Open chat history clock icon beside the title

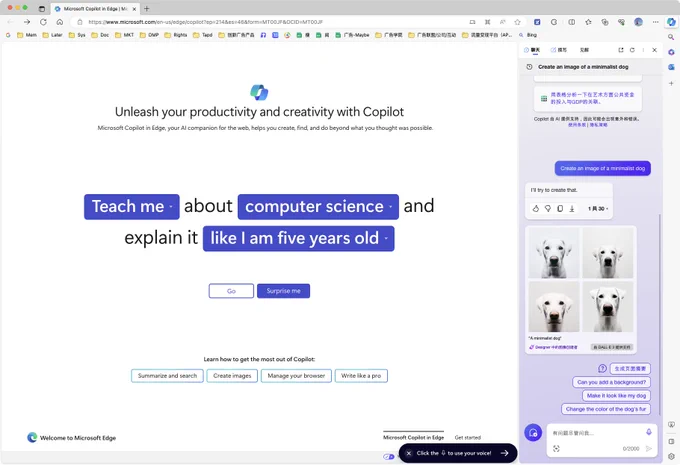pyautogui.click(x=529, y=67)
